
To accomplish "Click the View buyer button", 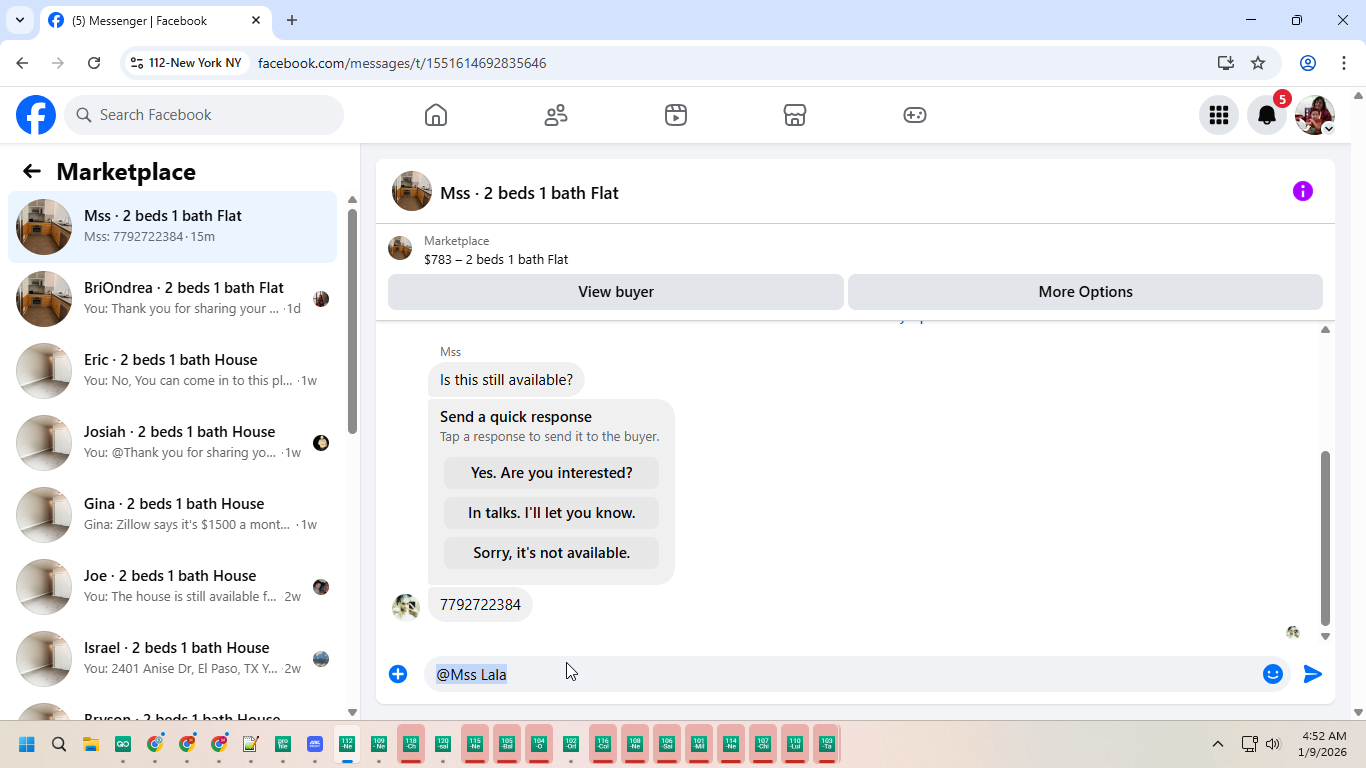I will click(616, 292).
